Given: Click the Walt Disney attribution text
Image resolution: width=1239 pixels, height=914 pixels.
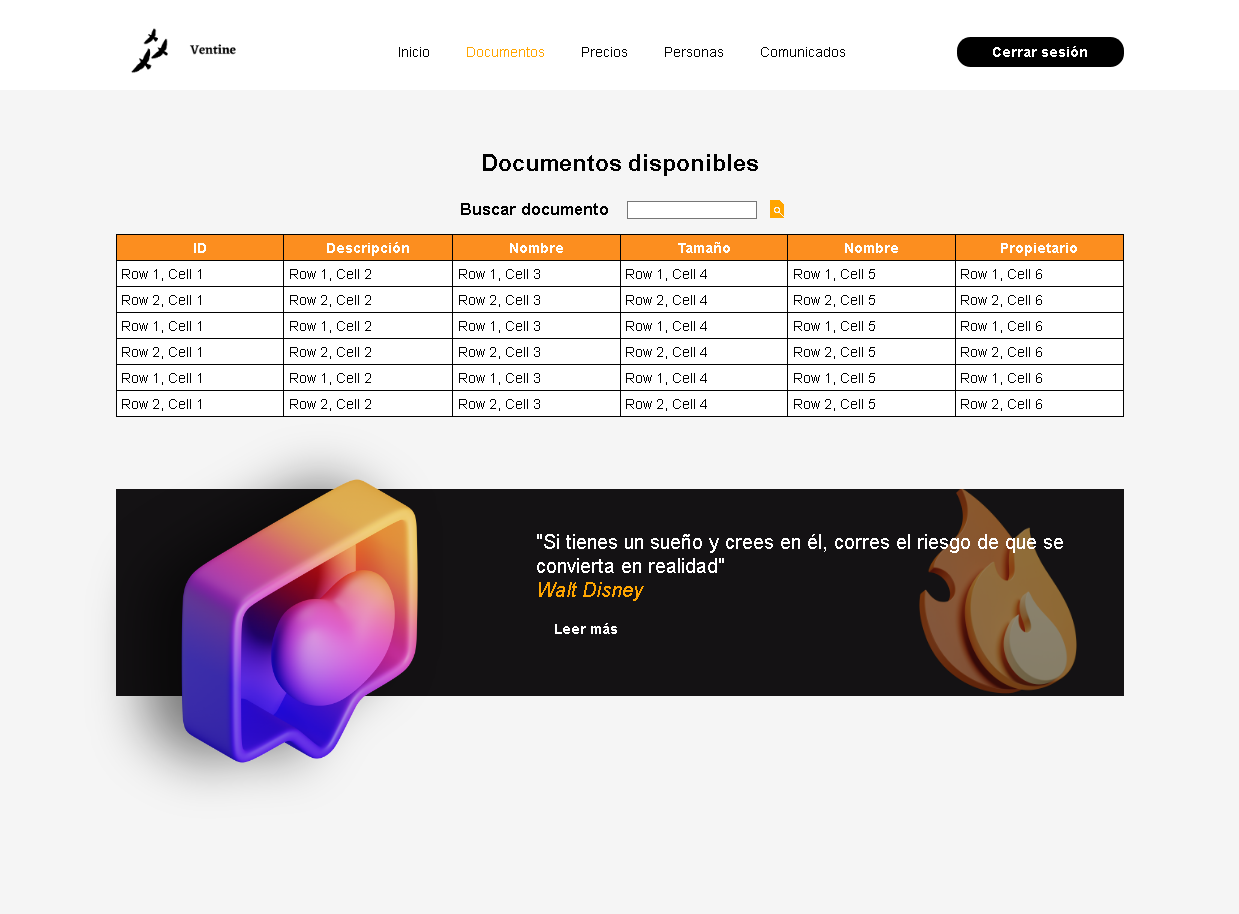Looking at the screenshot, I should (x=590, y=590).
